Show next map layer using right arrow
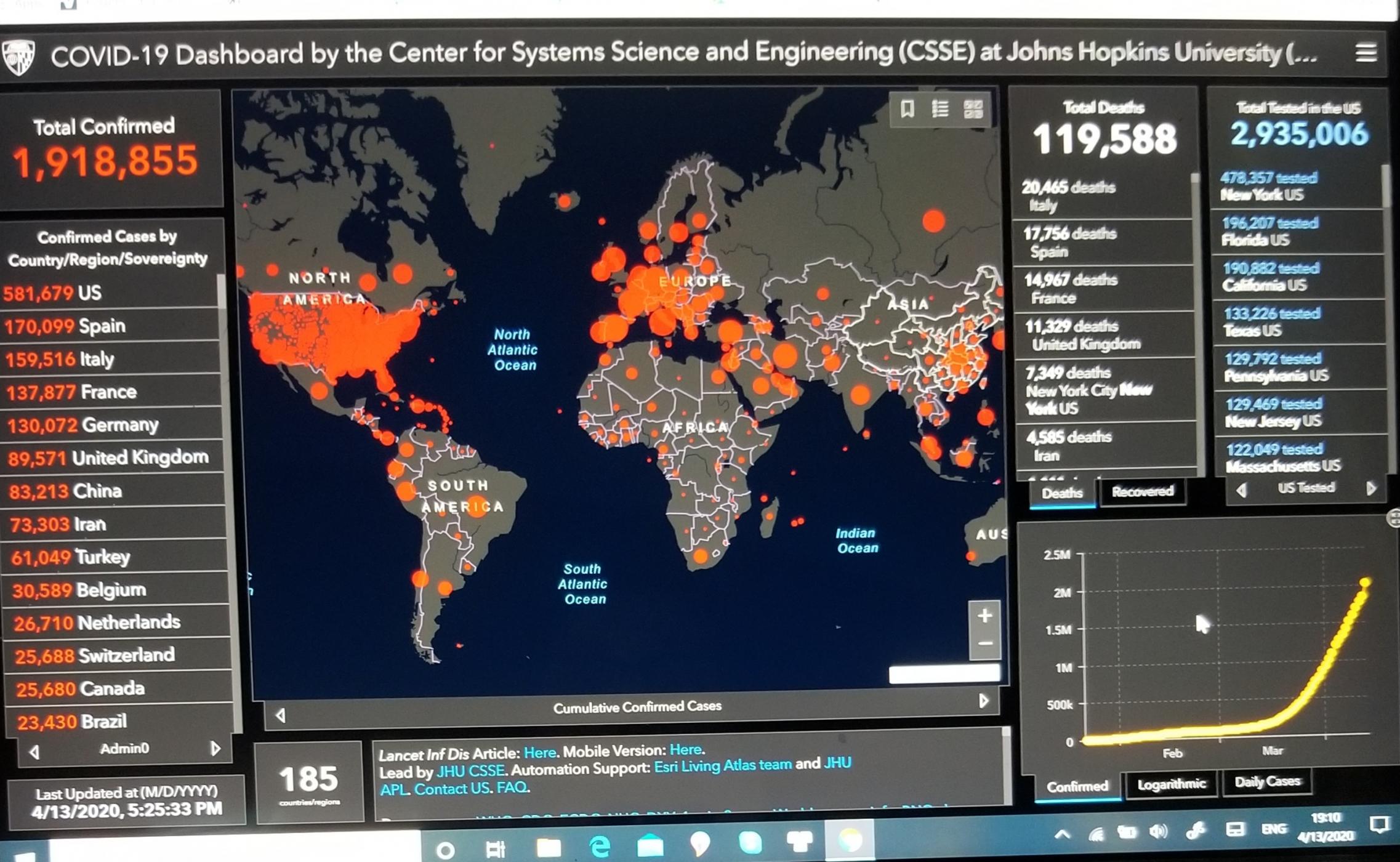1400x862 pixels. click(984, 701)
